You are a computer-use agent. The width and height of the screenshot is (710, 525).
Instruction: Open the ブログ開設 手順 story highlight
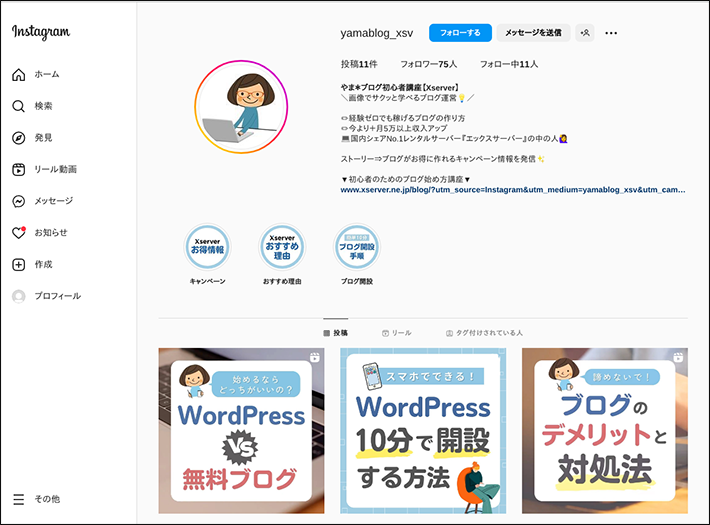pos(357,247)
